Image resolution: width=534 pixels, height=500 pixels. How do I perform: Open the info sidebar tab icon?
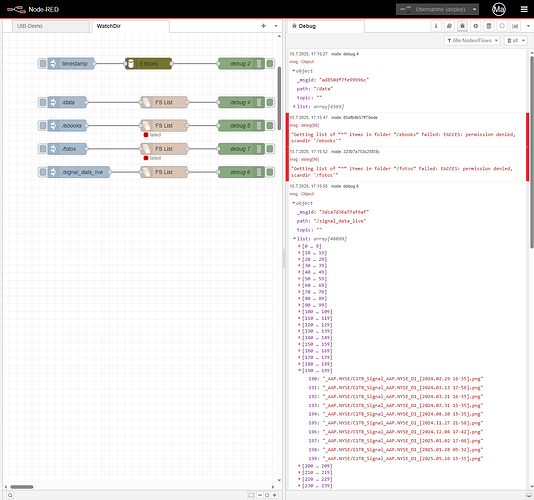click(436, 26)
